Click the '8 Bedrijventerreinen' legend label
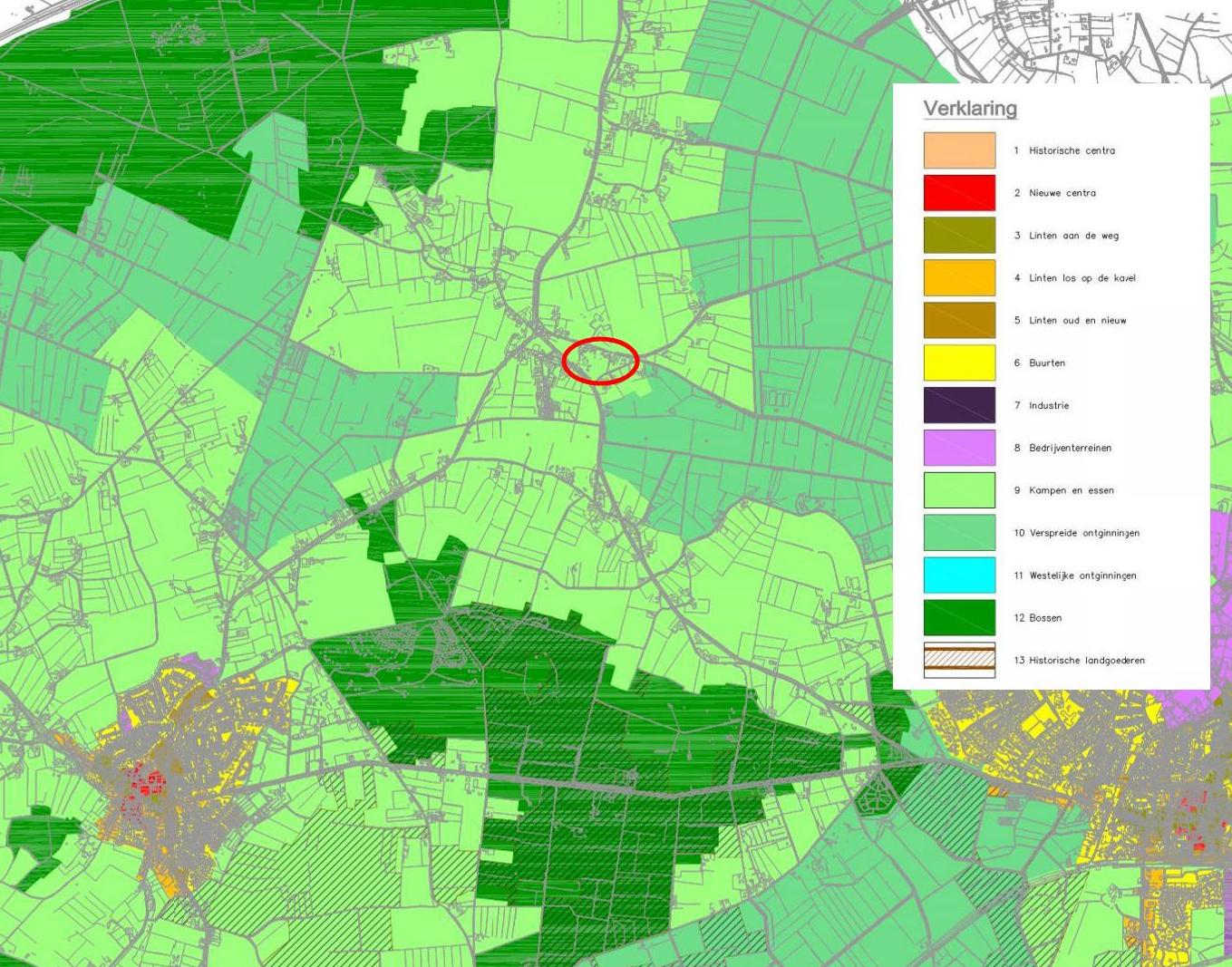1232x967 pixels. tap(1062, 448)
